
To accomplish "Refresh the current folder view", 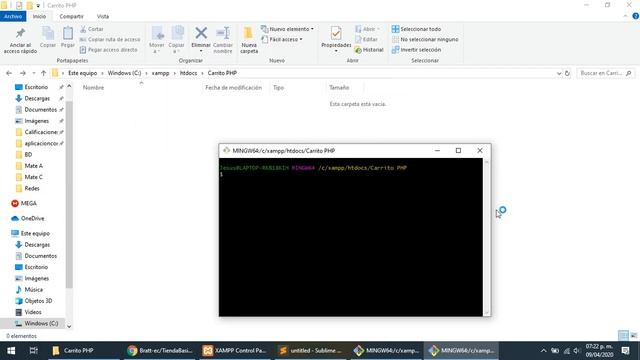I will 567,73.
